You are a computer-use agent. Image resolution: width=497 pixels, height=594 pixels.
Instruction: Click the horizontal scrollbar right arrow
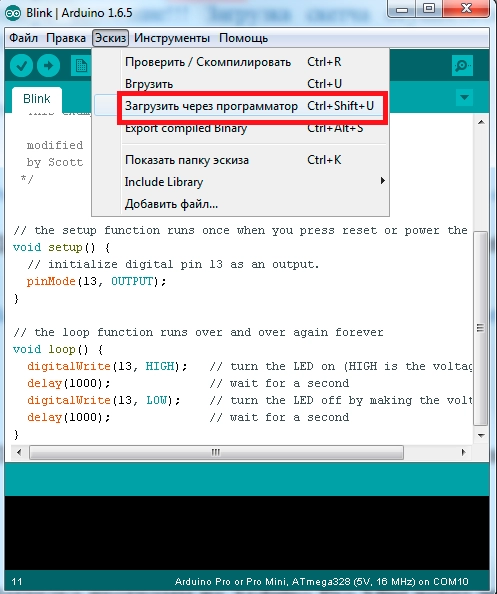[463, 452]
